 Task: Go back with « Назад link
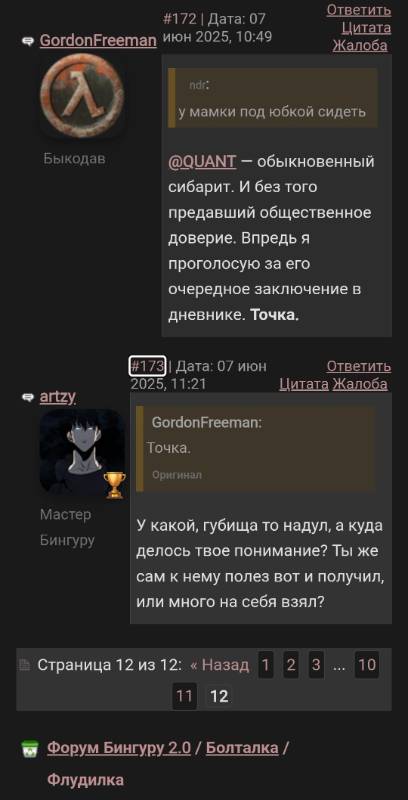tap(220, 665)
